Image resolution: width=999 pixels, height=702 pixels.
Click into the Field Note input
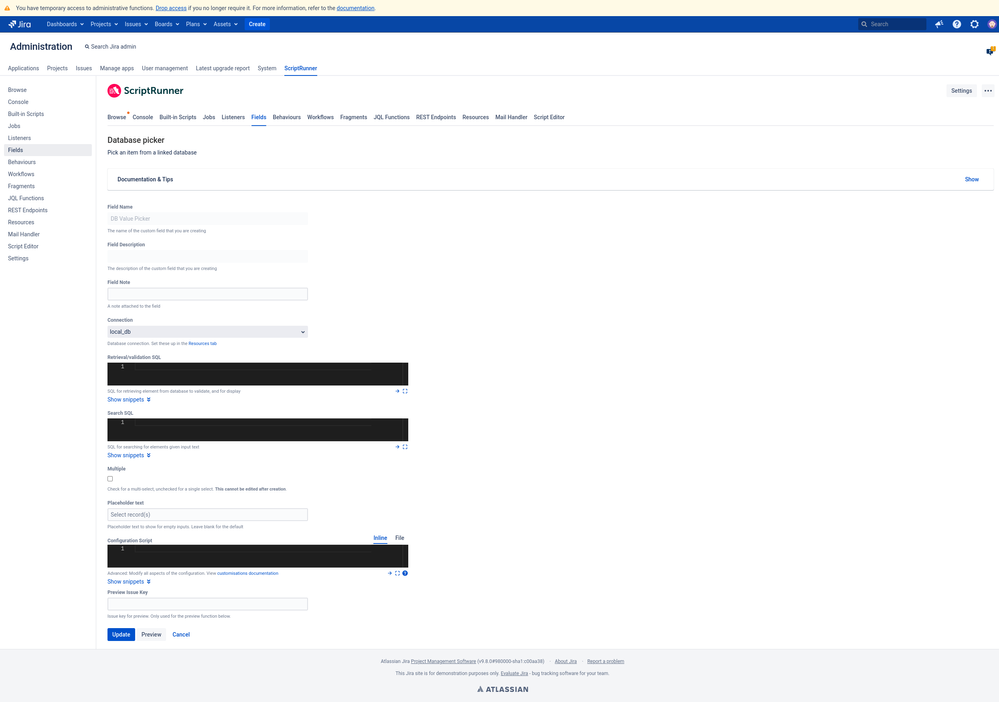(x=207, y=294)
